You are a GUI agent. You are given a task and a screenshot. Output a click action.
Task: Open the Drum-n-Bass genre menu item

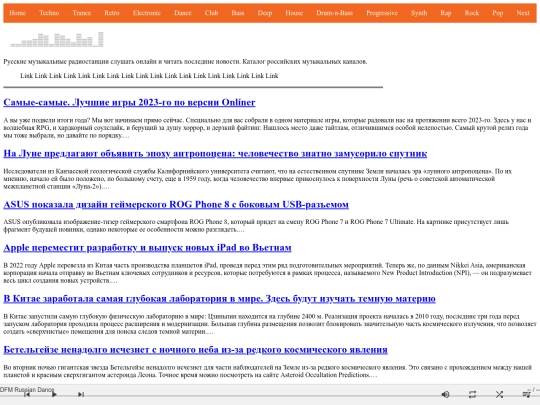tap(335, 13)
